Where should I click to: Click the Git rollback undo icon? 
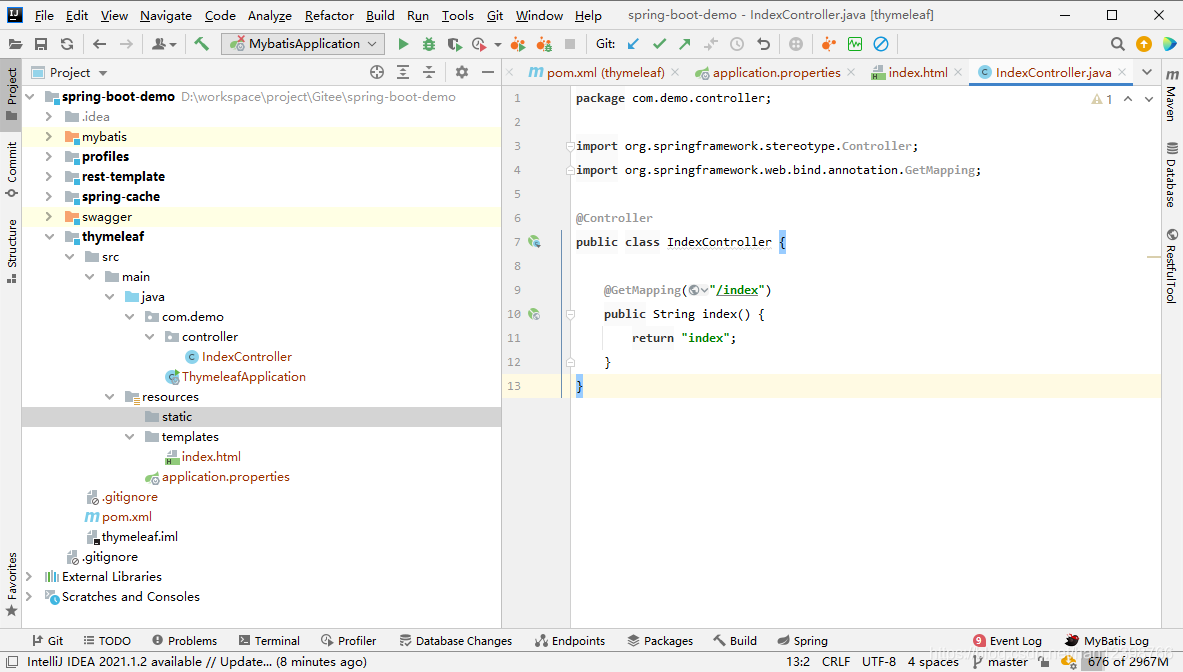pyautogui.click(x=764, y=44)
